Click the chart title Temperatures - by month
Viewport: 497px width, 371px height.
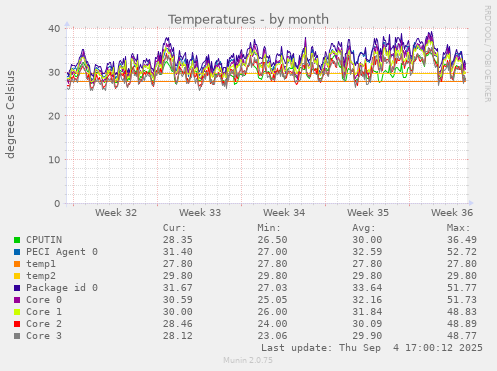[x=248, y=20]
